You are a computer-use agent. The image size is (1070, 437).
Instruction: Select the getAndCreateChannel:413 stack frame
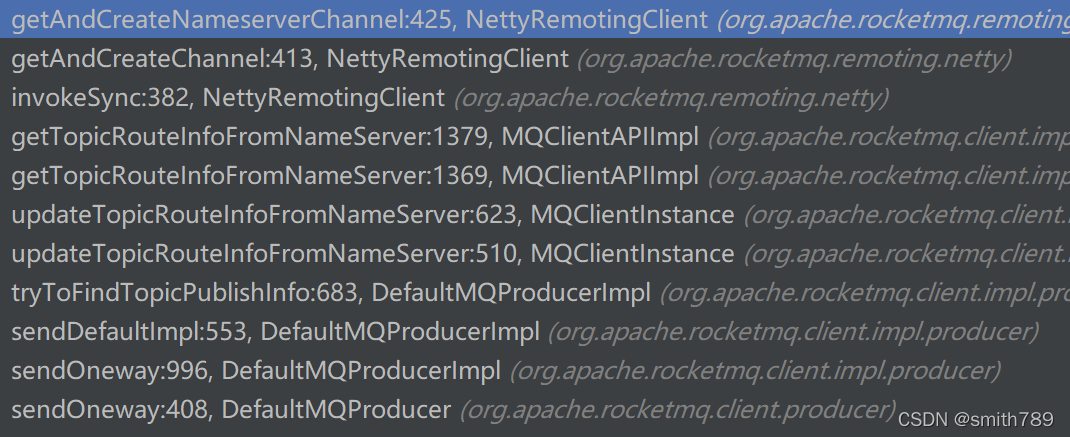point(535,59)
